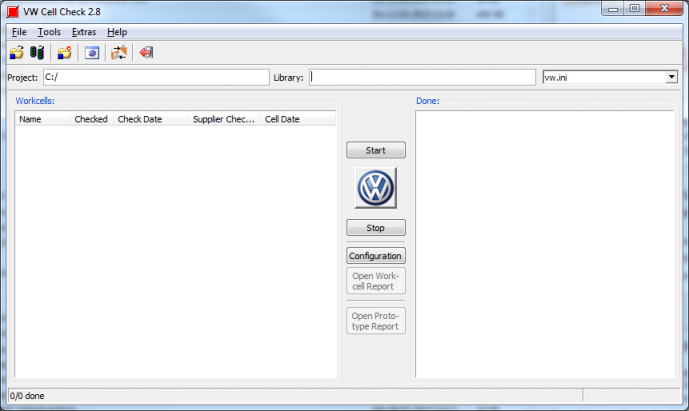Click the open library toolbar icon
Viewport: 689px width, 411px height.
point(37,53)
